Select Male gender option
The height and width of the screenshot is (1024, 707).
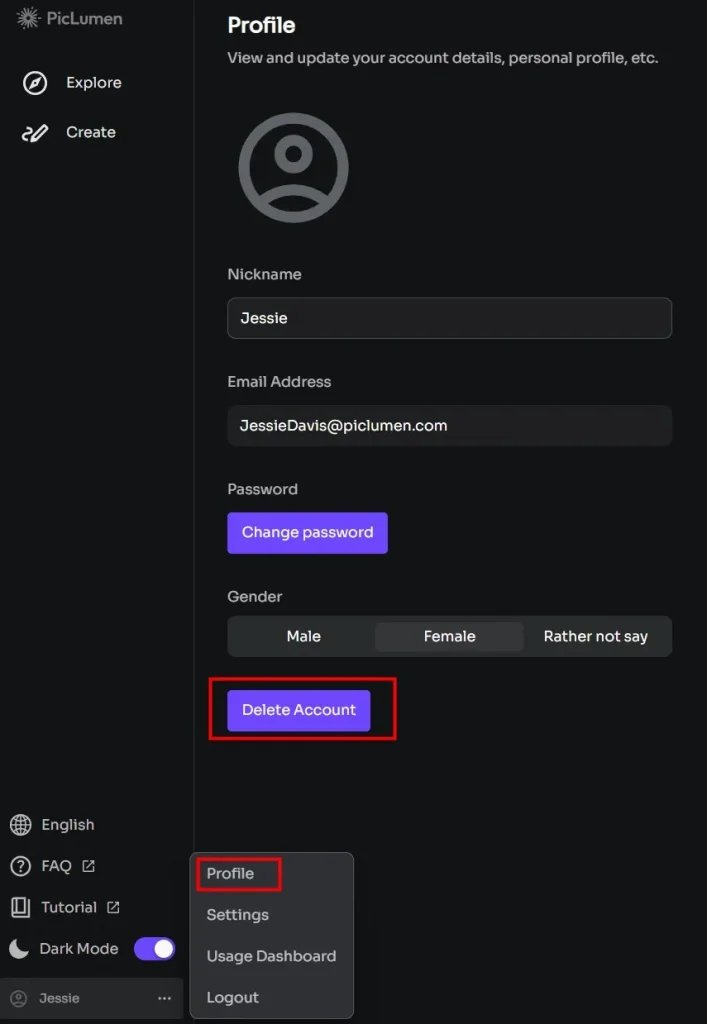coord(303,637)
